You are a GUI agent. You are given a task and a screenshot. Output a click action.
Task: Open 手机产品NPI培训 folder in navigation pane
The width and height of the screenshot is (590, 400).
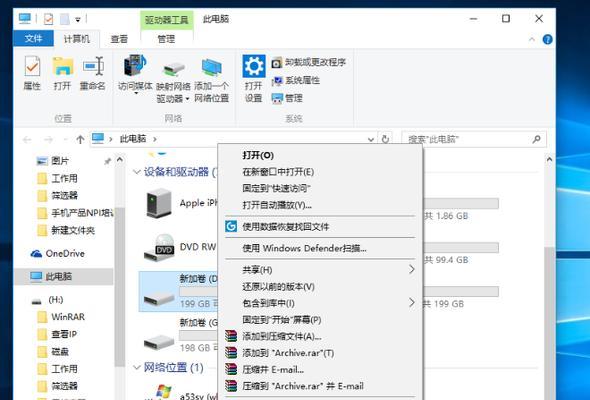click(75, 213)
